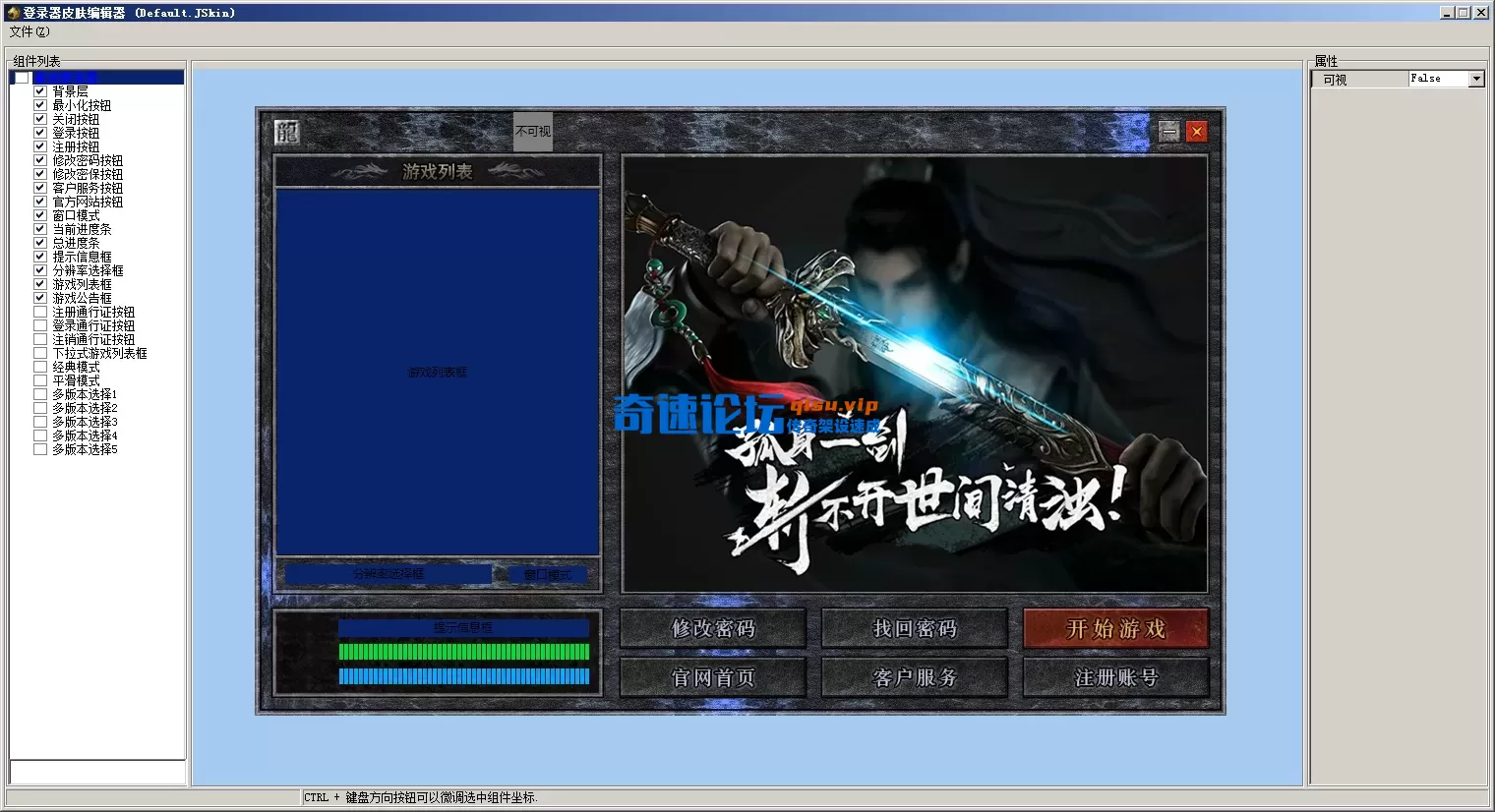
Task: Select the green 当前进度条 progress bar
Action: (x=462, y=652)
